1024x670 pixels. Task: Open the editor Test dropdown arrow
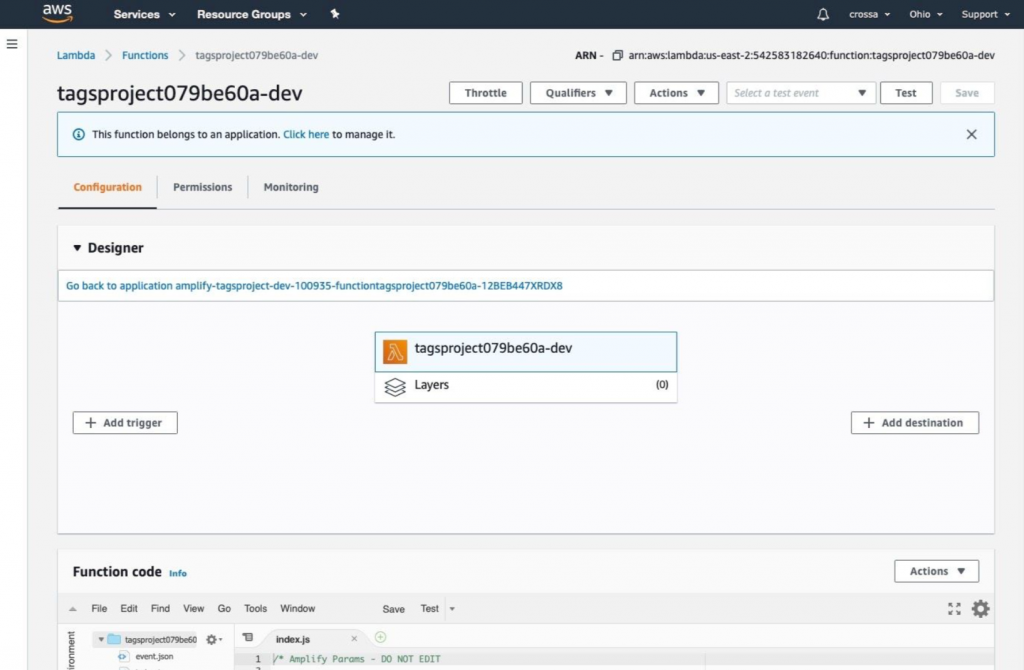tap(452, 609)
